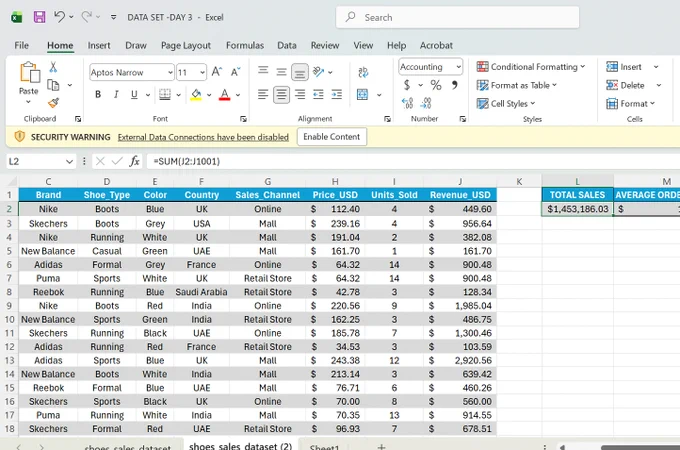Open Format as Table dropdown
Viewport: 680px width, 450px height.
(x=517, y=85)
